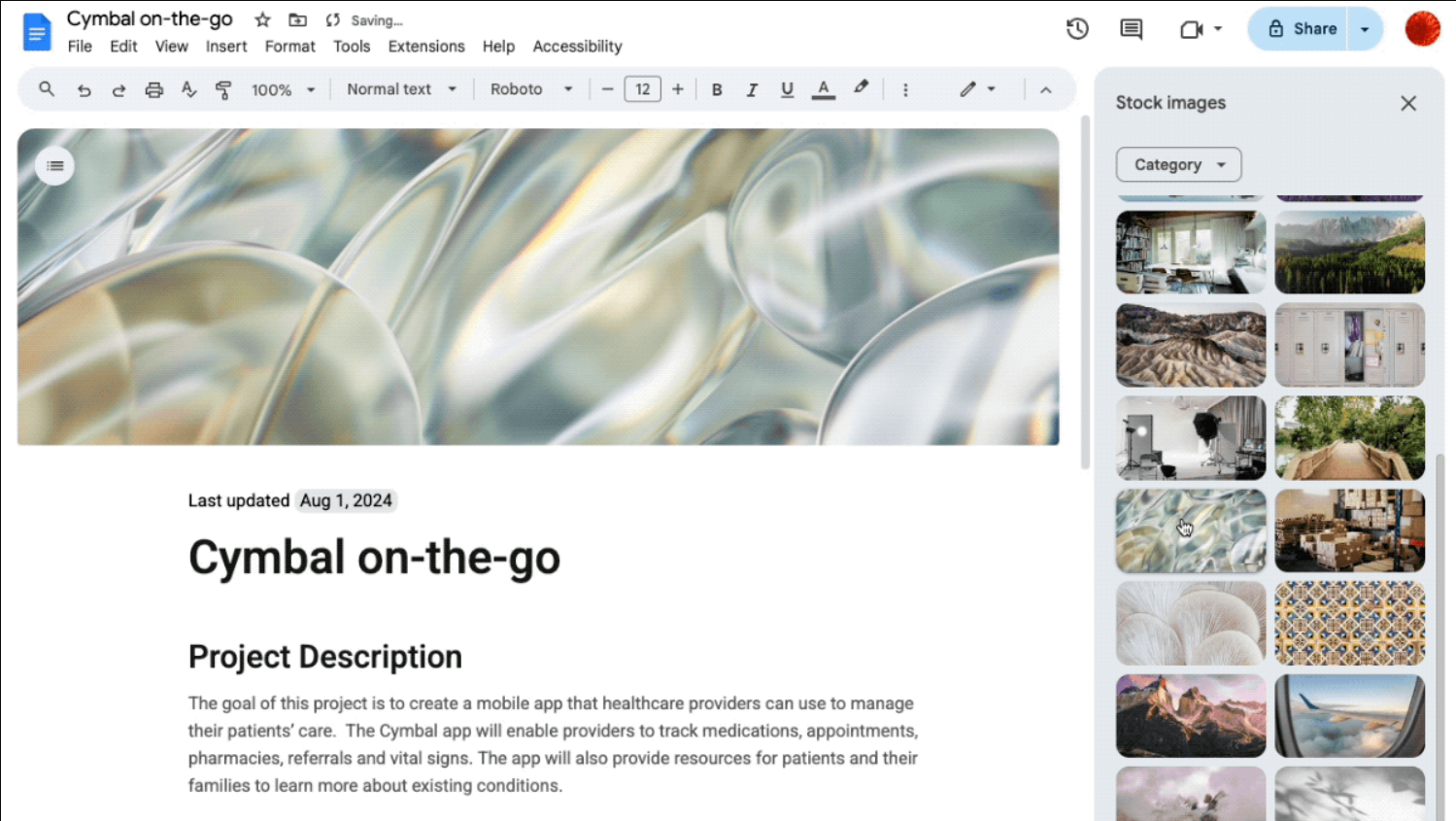The height and width of the screenshot is (821, 1456).
Task: Open the Category filter for stock images
Action: click(1177, 164)
